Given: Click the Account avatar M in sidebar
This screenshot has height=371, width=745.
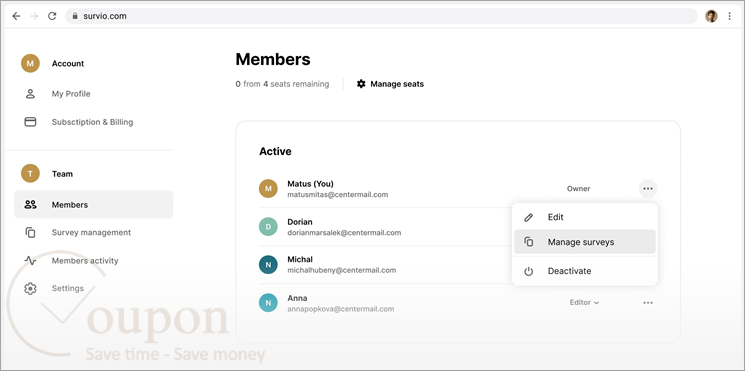Looking at the screenshot, I should coord(30,63).
